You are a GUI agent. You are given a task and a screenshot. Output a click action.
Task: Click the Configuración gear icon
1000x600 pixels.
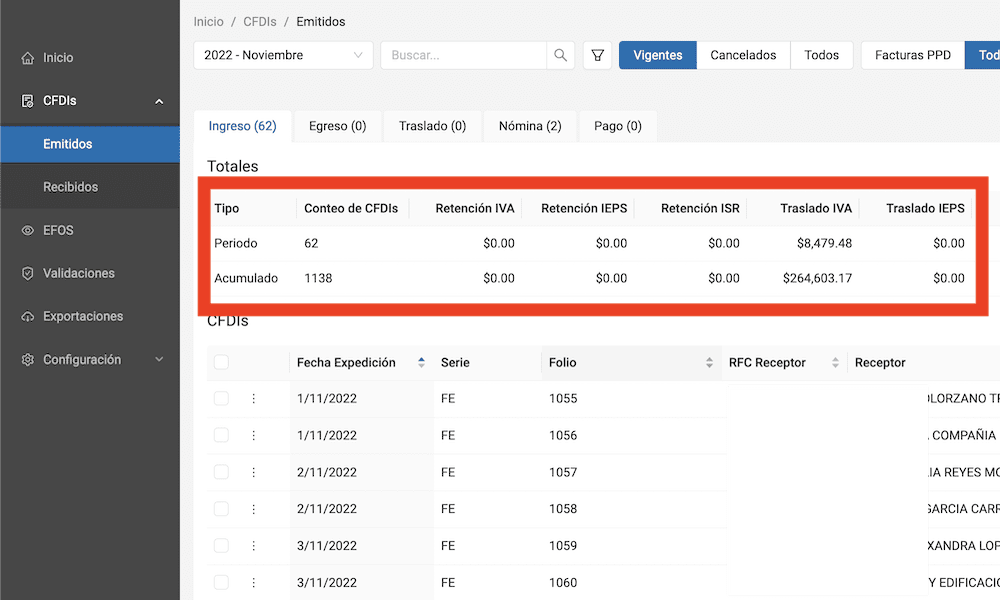point(28,360)
